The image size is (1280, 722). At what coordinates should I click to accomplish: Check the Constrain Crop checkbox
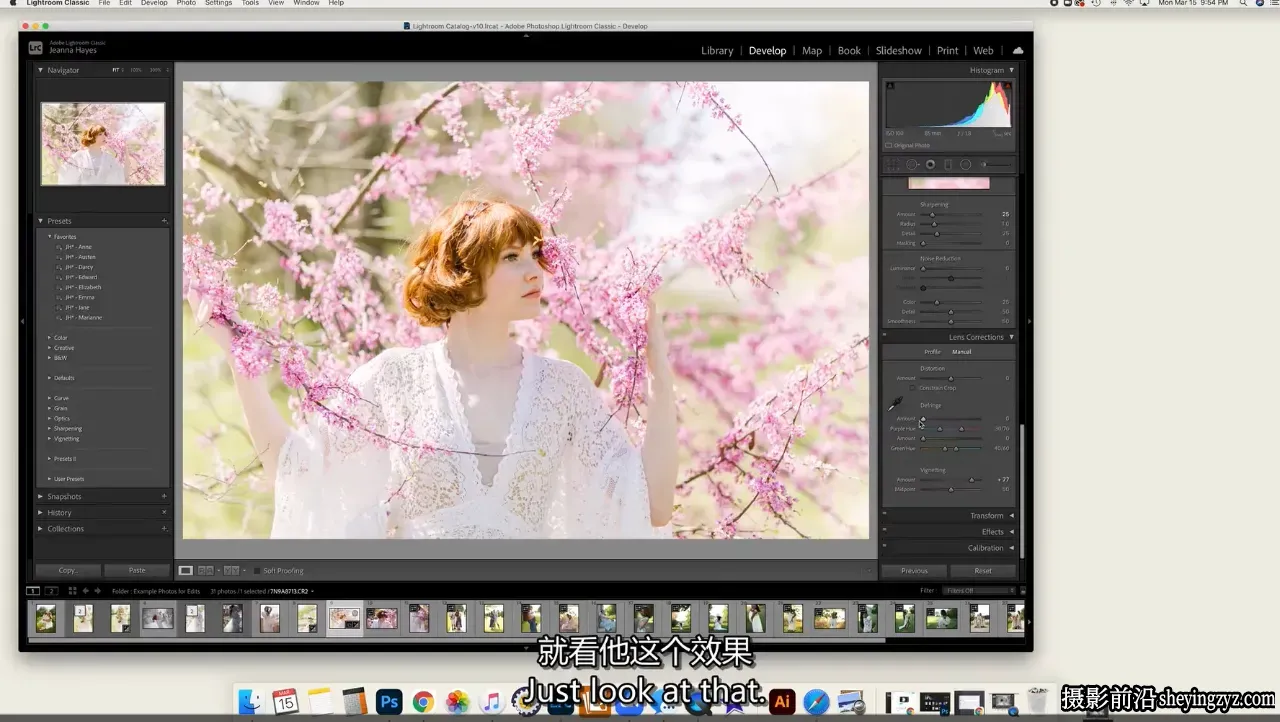coord(913,388)
